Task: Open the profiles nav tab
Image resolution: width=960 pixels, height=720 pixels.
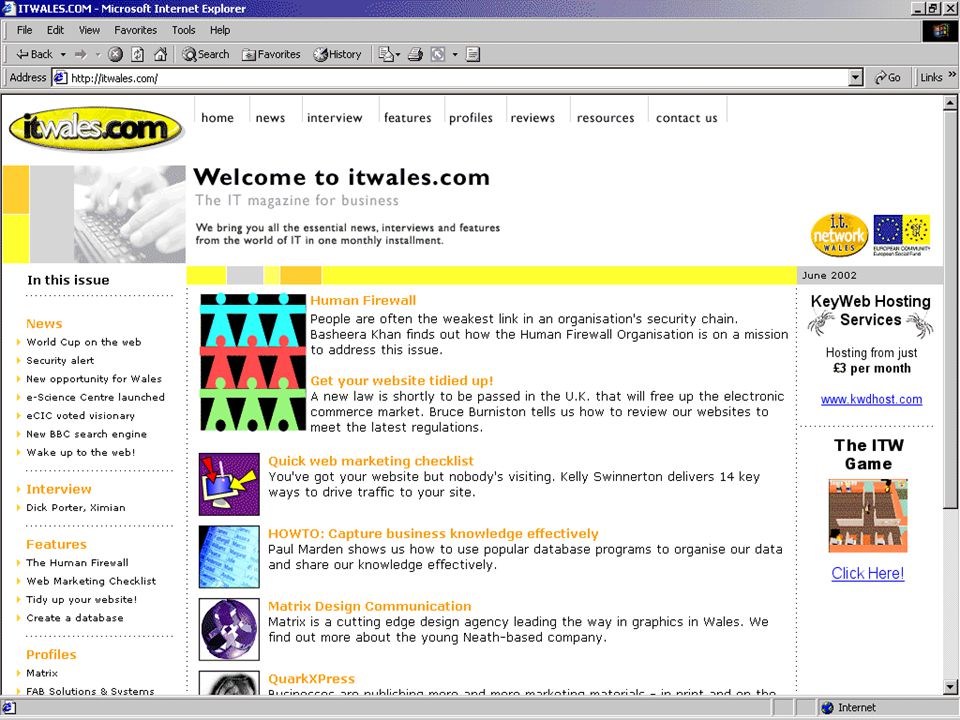Action: pyautogui.click(x=471, y=118)
